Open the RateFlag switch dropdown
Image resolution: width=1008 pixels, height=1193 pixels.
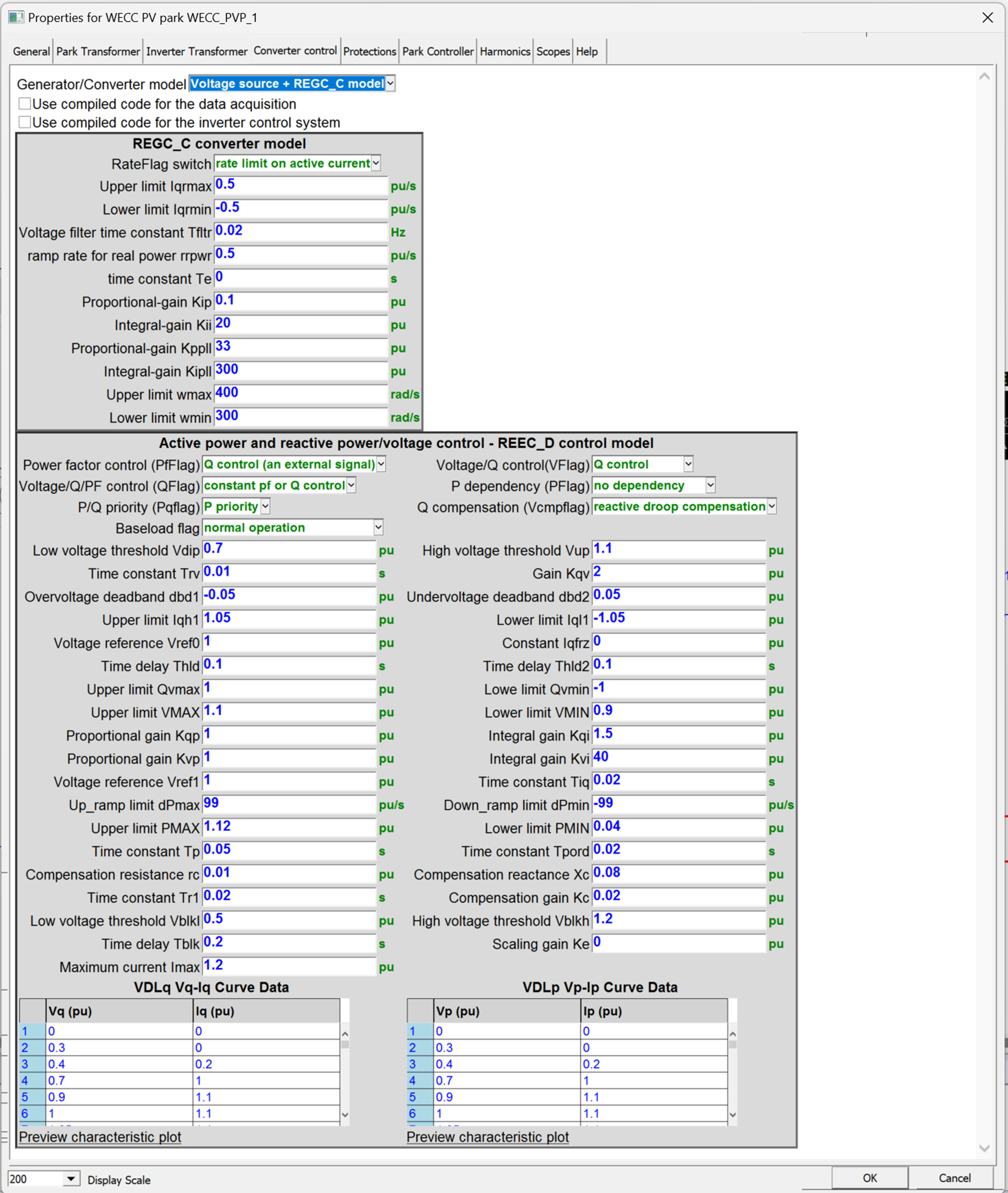[x=376, y=163]
